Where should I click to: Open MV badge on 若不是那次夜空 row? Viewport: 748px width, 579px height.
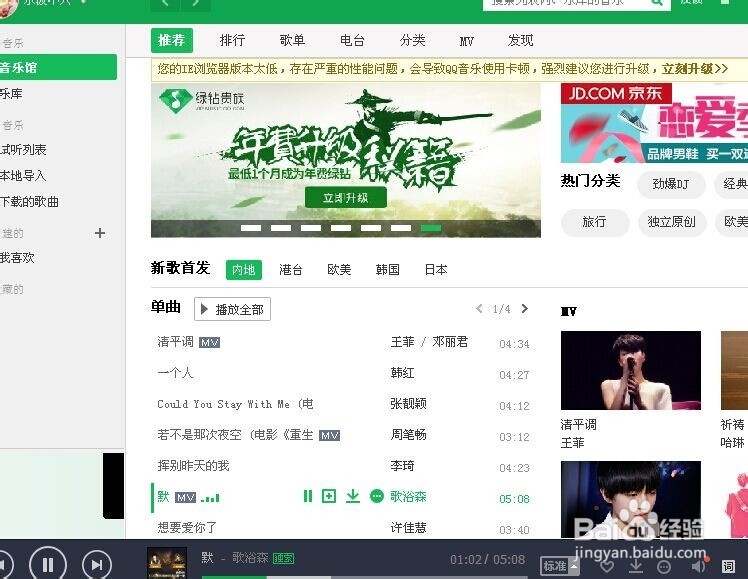[329, 435]
